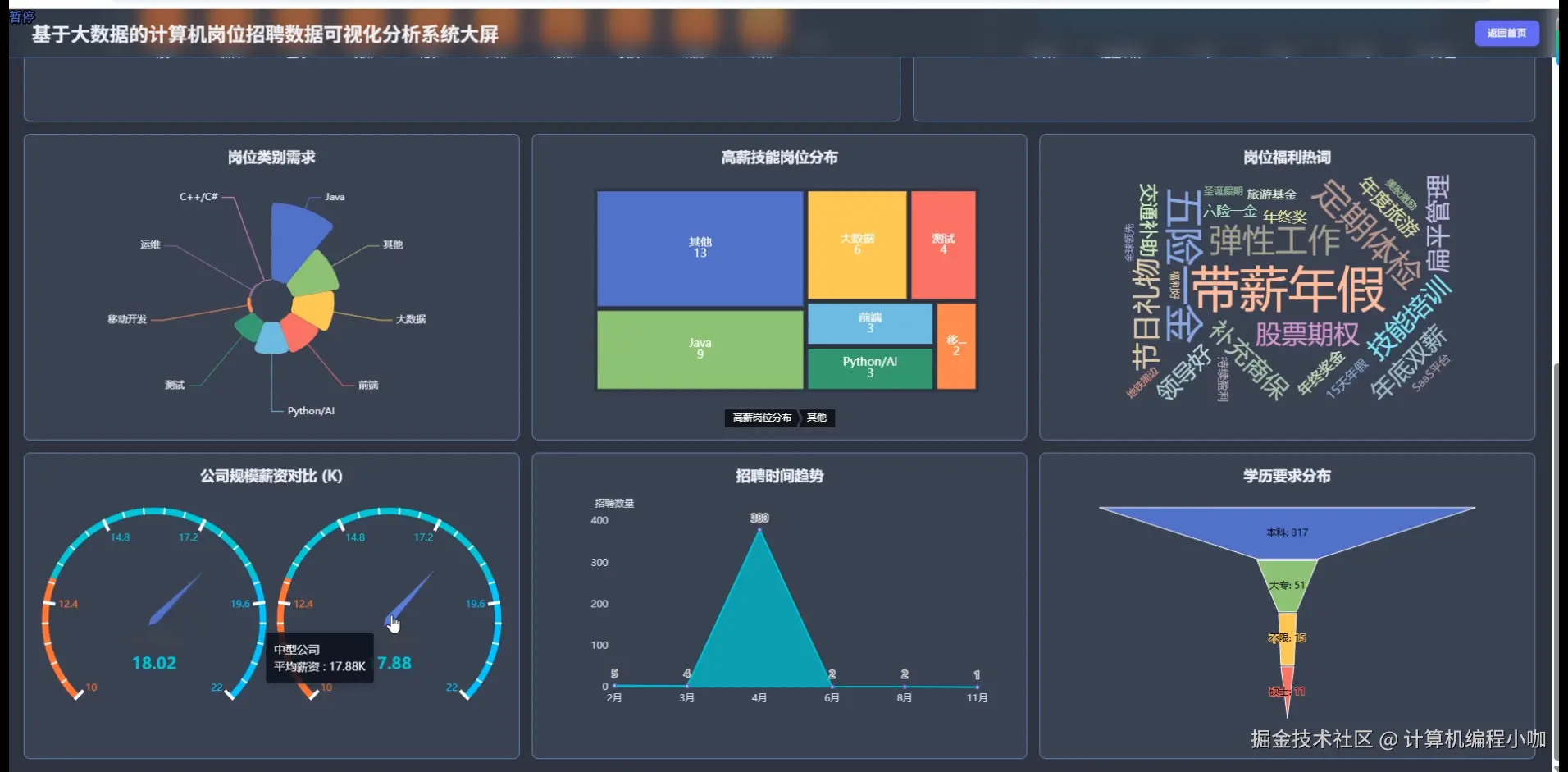Click 定期体检 in the word cloud
The width and height of the screenshot is (1568, 772).
click(x=1366, y=234)
